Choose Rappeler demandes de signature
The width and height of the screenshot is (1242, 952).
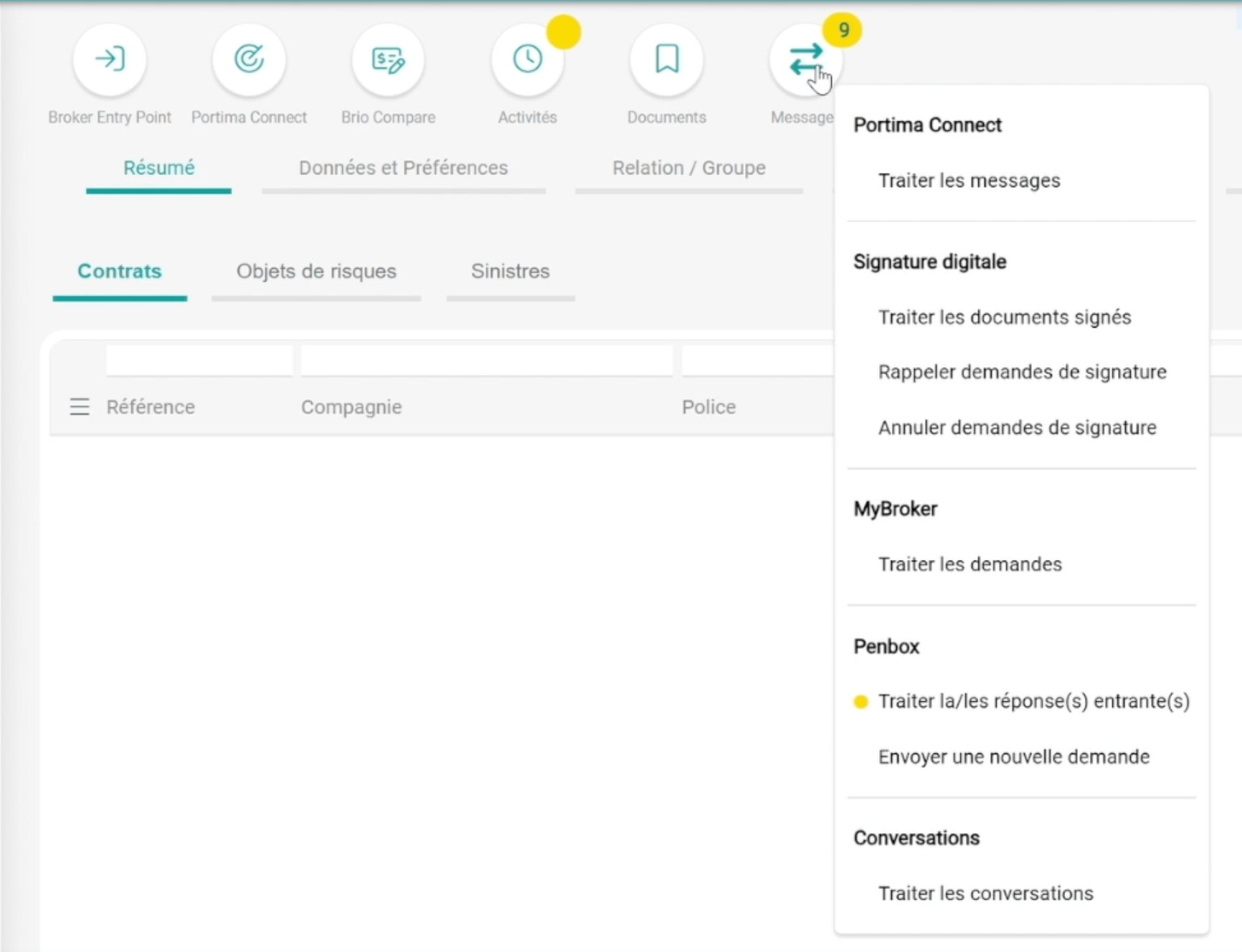tap(1022, 372)
